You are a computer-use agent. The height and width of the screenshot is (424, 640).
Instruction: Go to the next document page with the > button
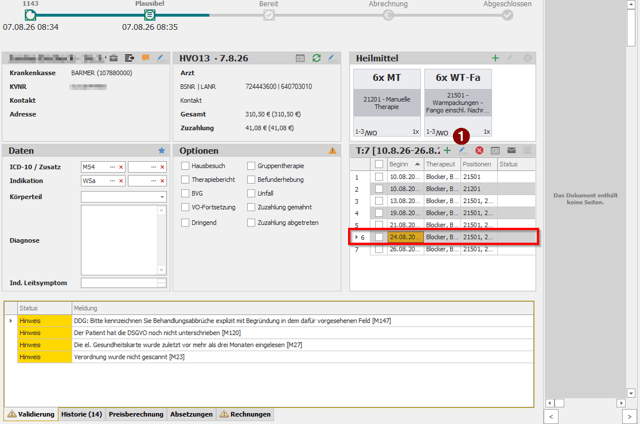point(629,417)
